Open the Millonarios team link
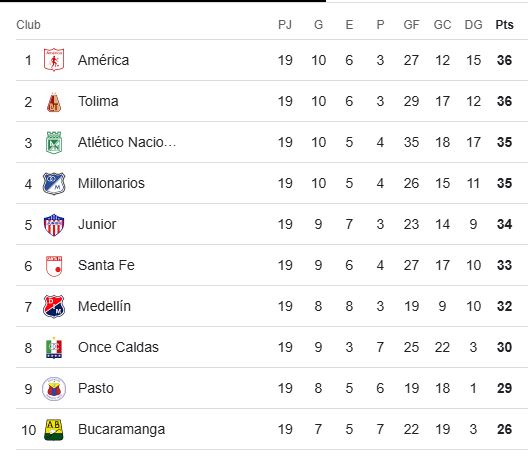This screenshot has width=528, height=458. (x=111, y=184)
